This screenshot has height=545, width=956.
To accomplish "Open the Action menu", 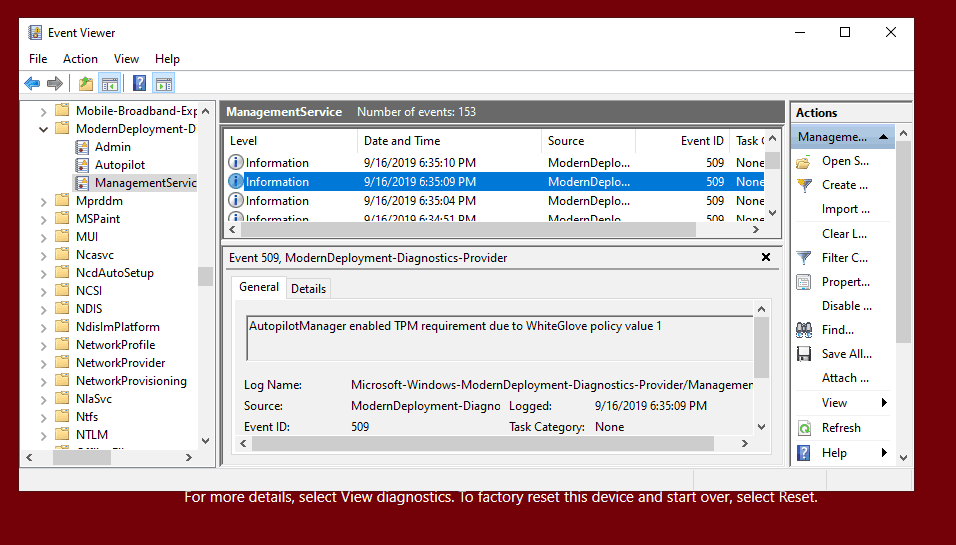I will point(80,59).
